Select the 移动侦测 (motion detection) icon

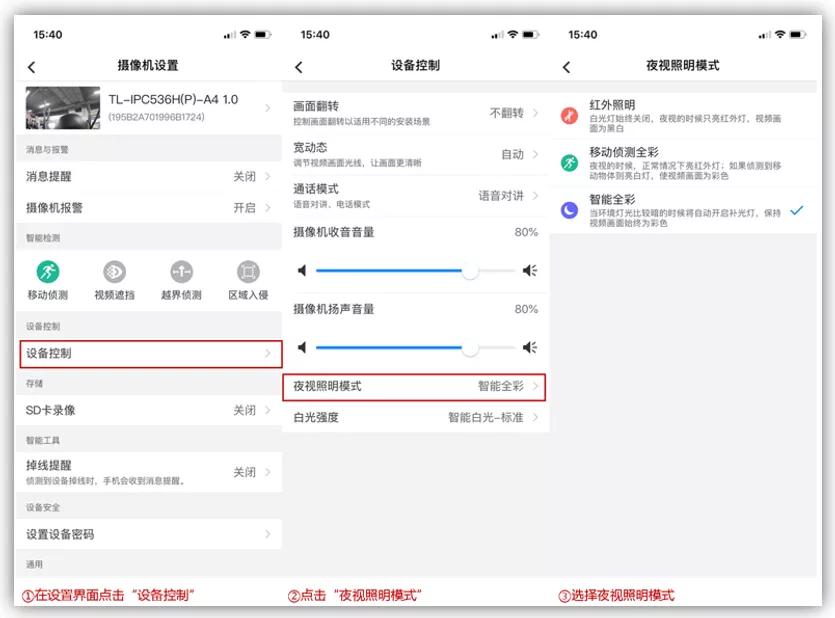pyautogui.click(x=48, y=271)
